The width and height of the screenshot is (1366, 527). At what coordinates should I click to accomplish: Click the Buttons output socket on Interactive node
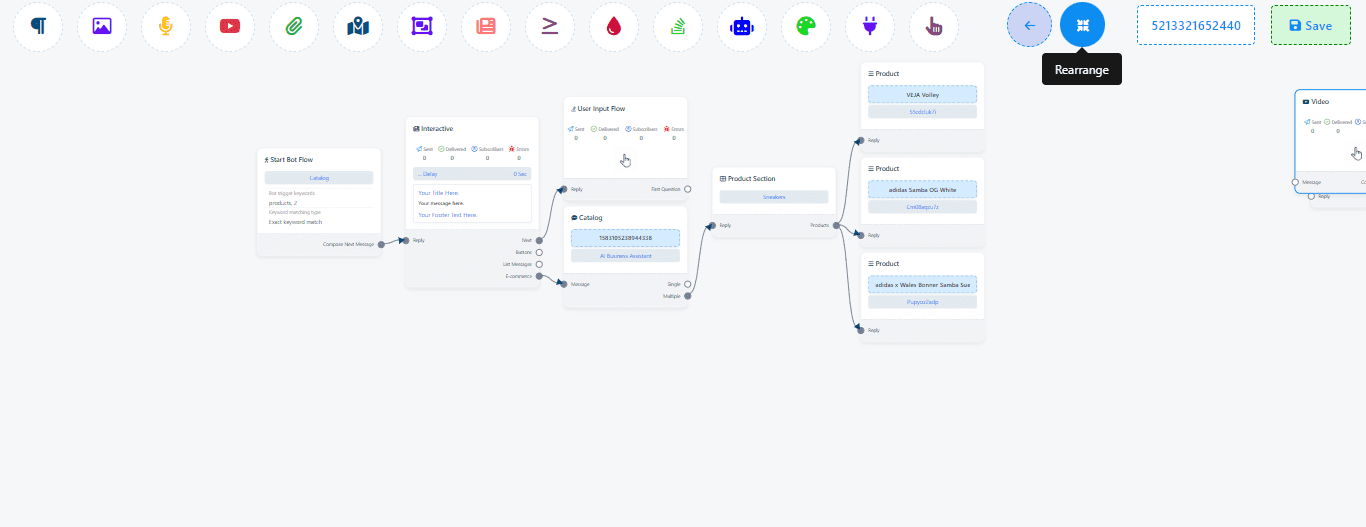click(539, 252)
